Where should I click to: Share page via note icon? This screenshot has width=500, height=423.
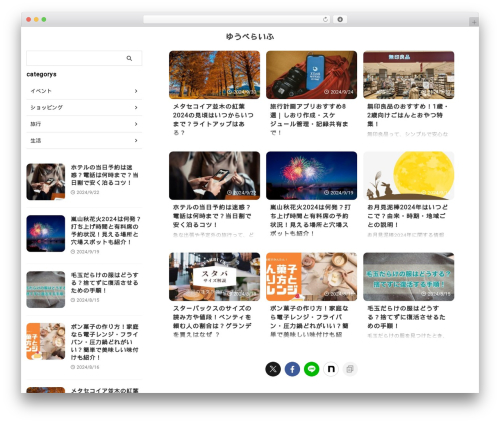331,369
